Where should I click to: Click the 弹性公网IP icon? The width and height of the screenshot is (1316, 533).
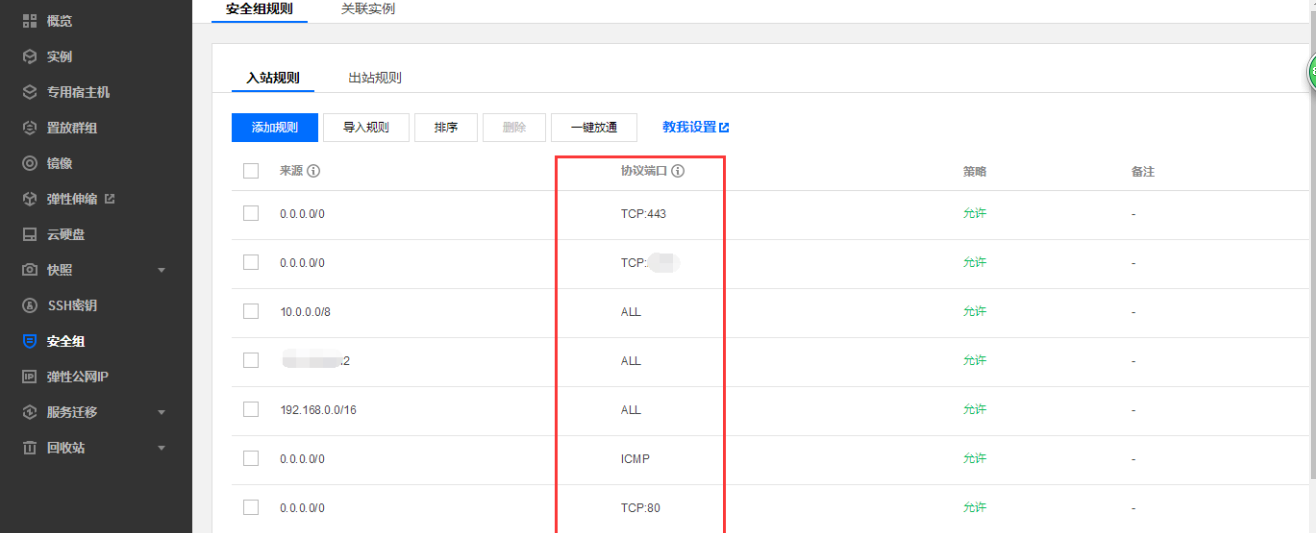click(30, 377)
